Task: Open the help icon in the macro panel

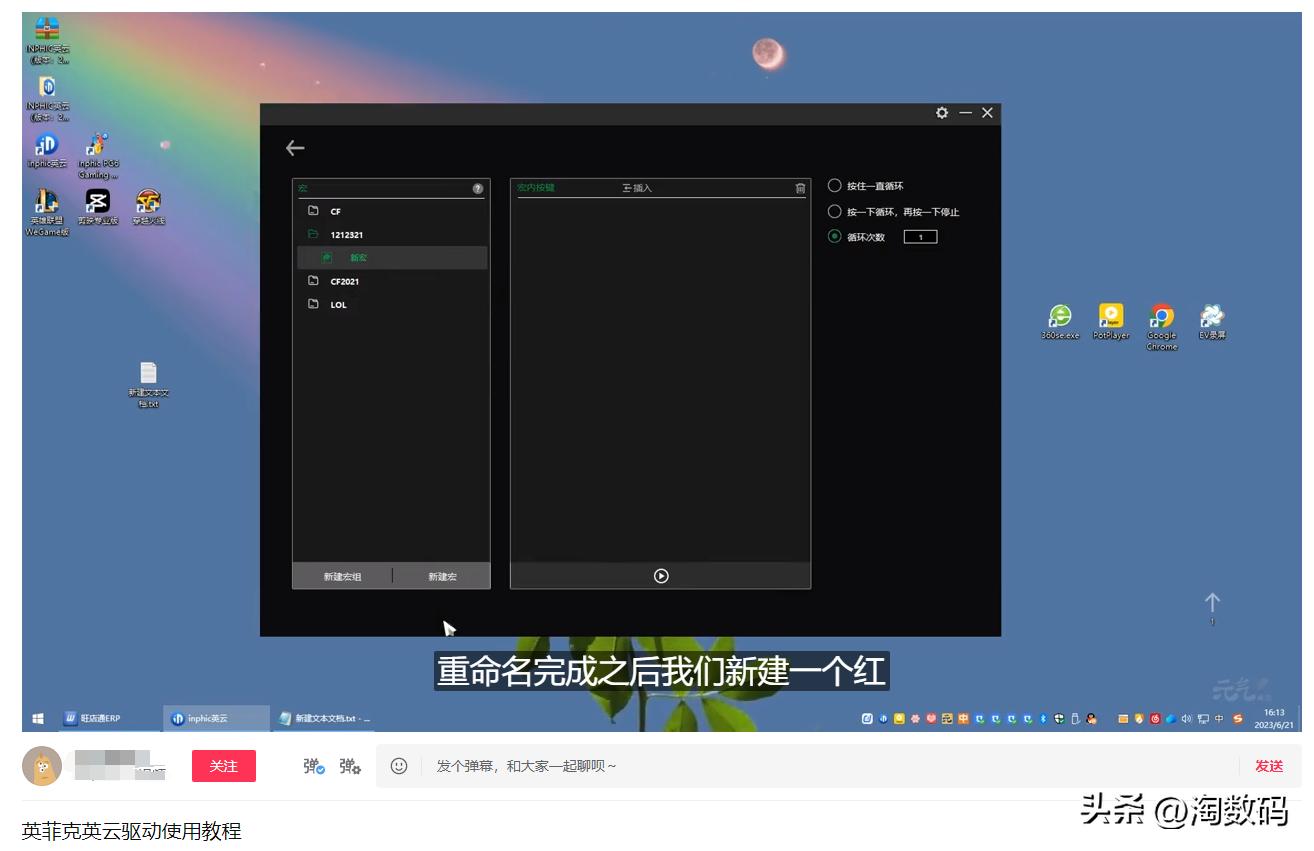Action: tap(479, 187)
